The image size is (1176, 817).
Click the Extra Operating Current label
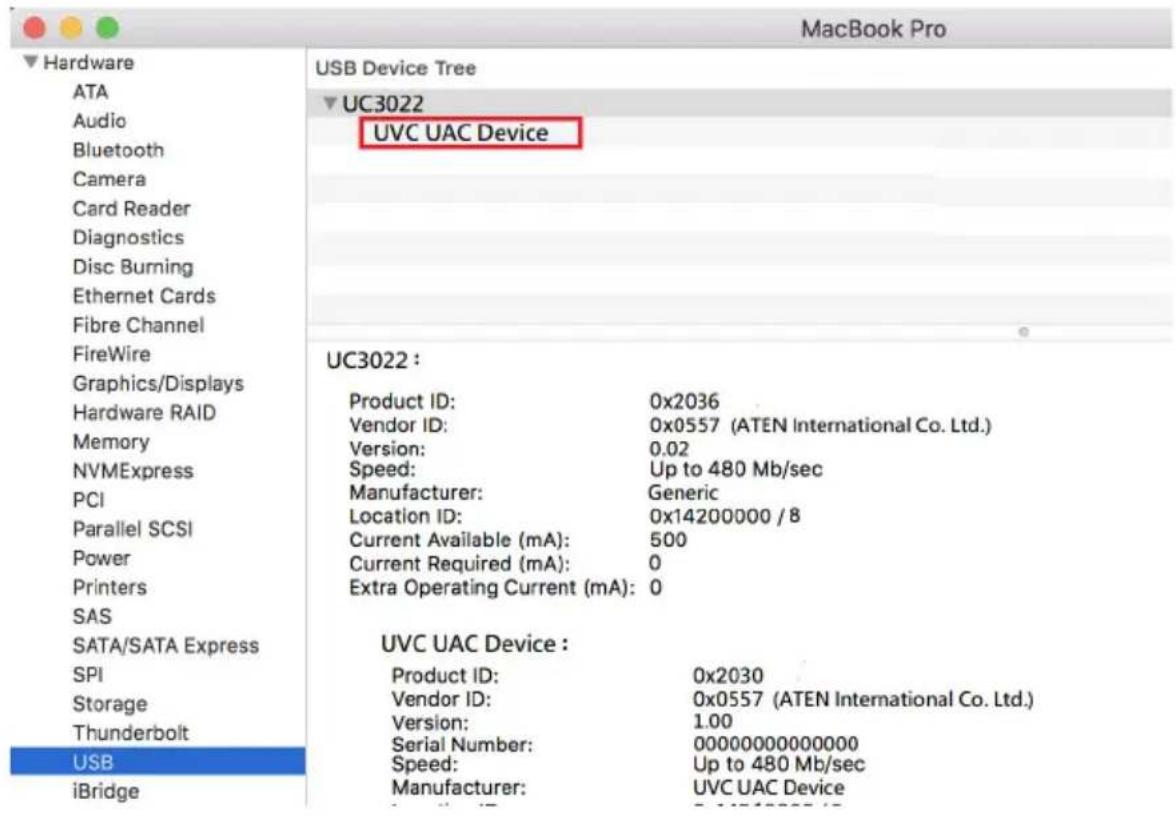tap(491, 587)
